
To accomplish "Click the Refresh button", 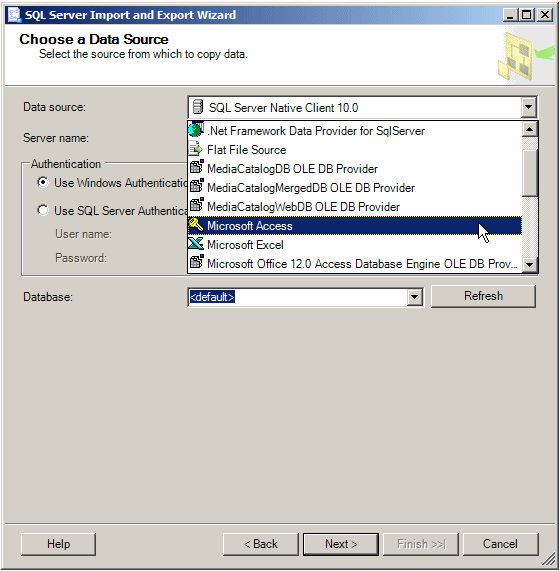I will click(x=483, y=296).
